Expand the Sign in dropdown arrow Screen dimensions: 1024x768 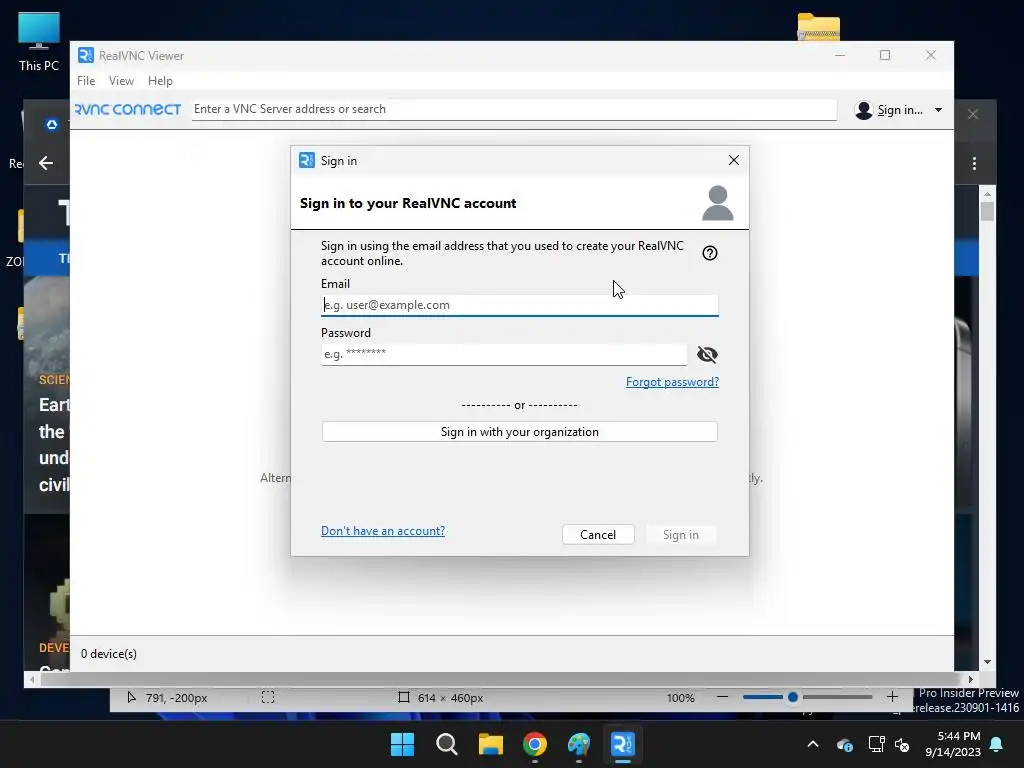click(938, 110)
